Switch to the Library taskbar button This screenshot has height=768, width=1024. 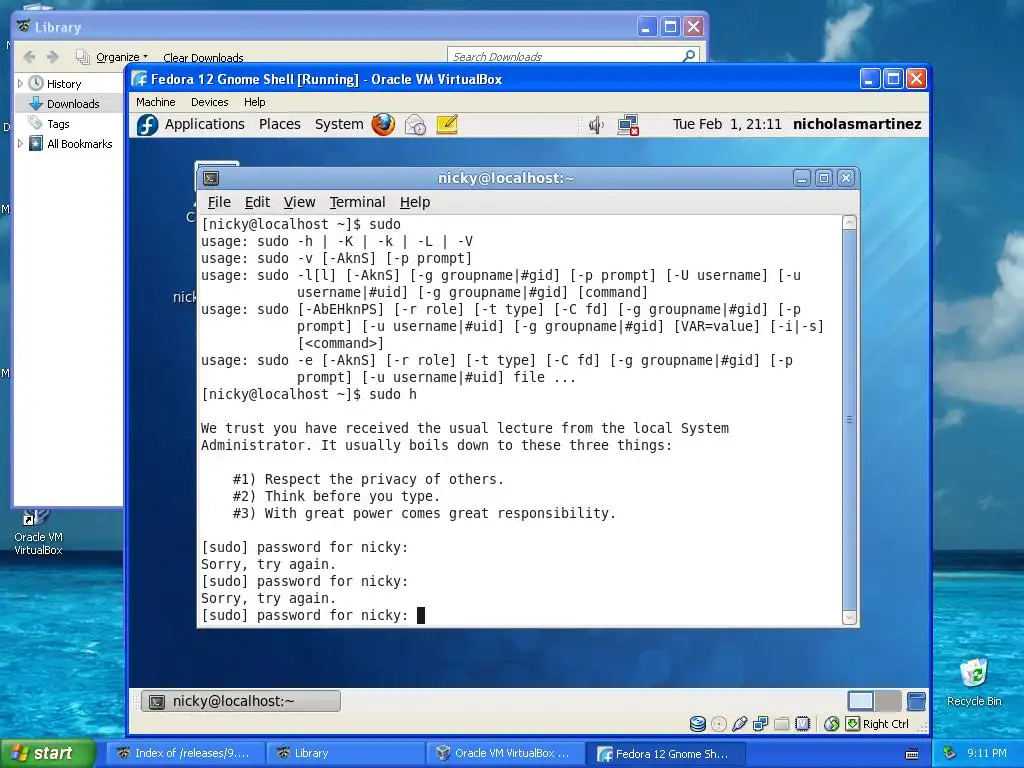click(x=345, y=754)
